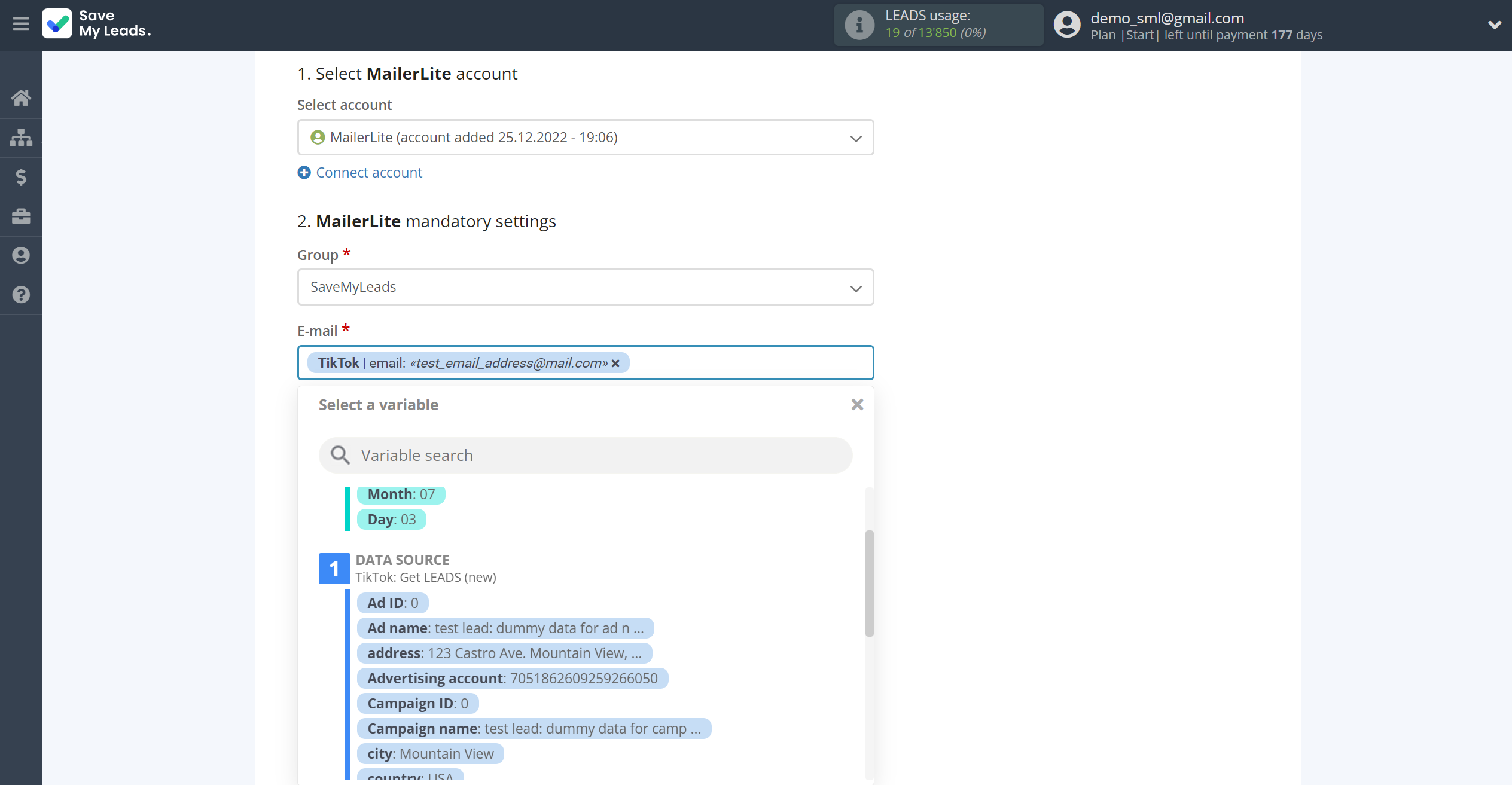Click inside the E-mail field

point(586,363)
